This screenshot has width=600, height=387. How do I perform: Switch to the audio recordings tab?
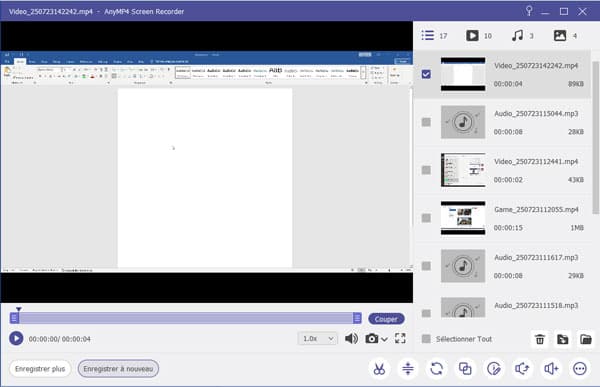(x=523, y=36)
